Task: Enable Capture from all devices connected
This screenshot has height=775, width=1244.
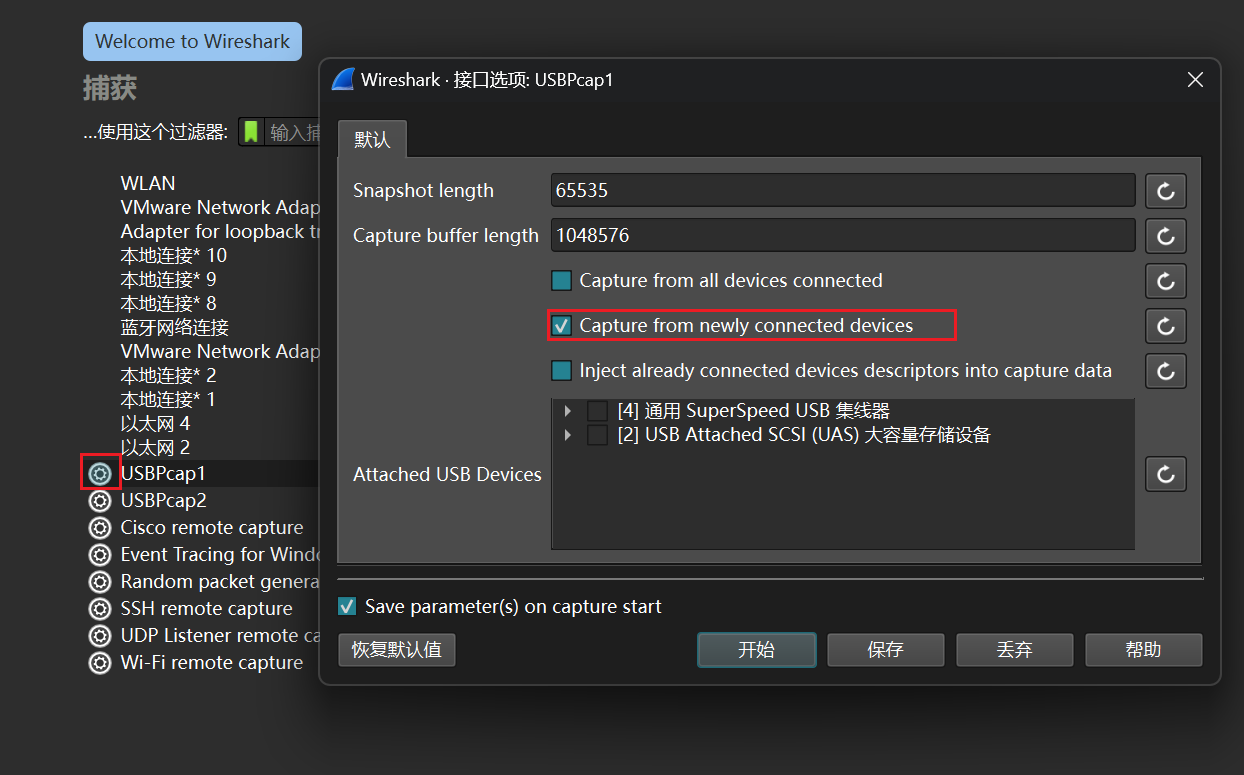Action: tap(561, 281)
